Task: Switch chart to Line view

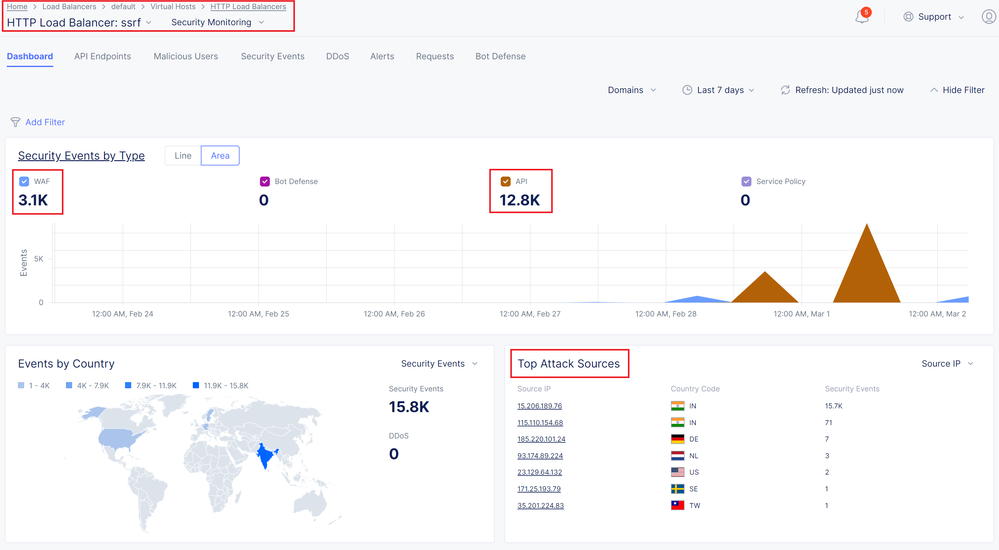Action: tap(183, 156)
